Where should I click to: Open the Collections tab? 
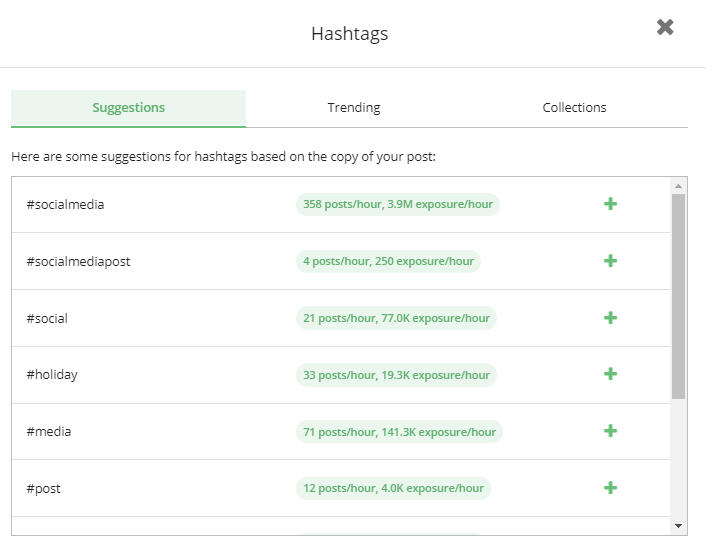[x=574, y=108]
